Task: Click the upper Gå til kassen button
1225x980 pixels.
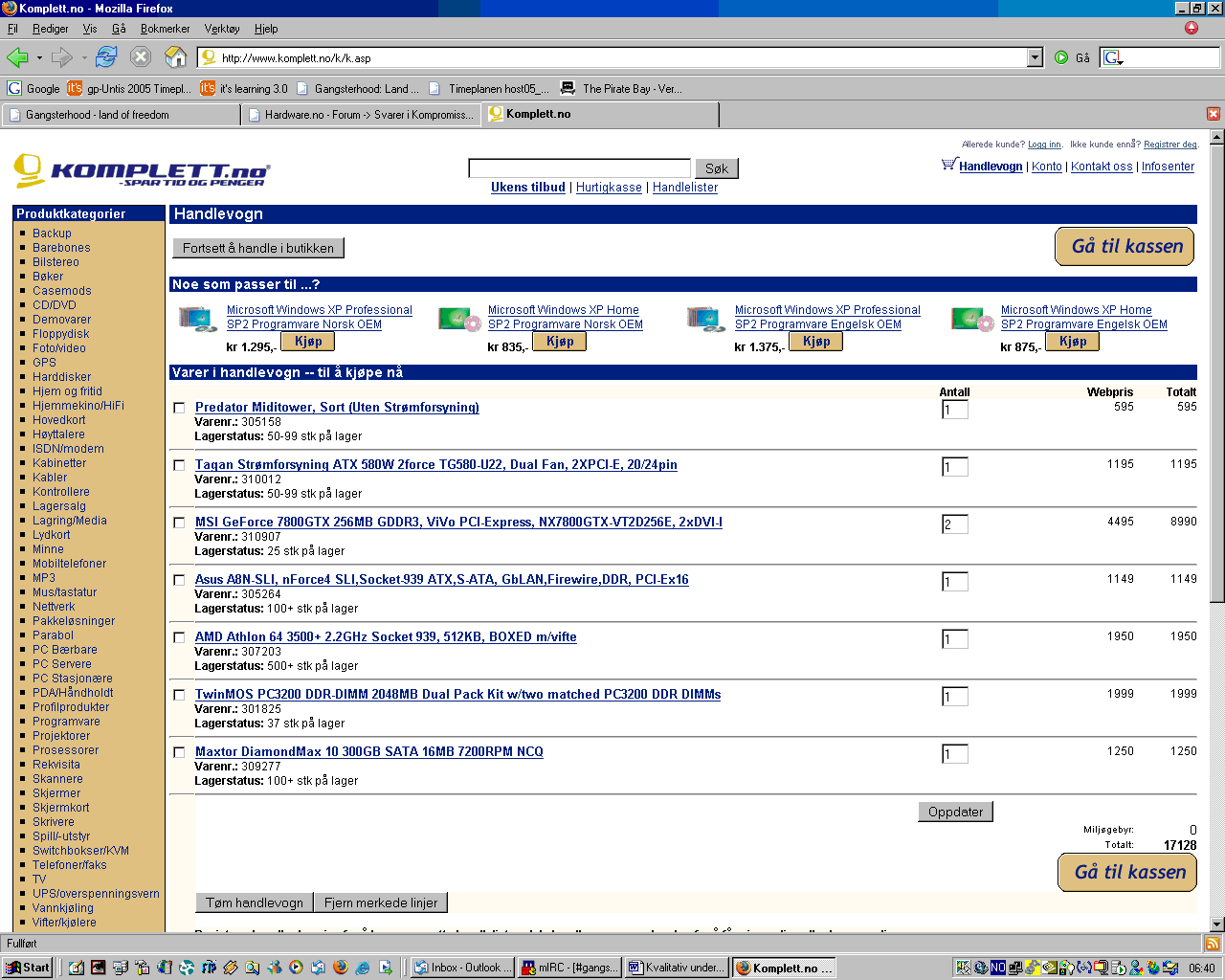Action: [x=1125, y=246]
